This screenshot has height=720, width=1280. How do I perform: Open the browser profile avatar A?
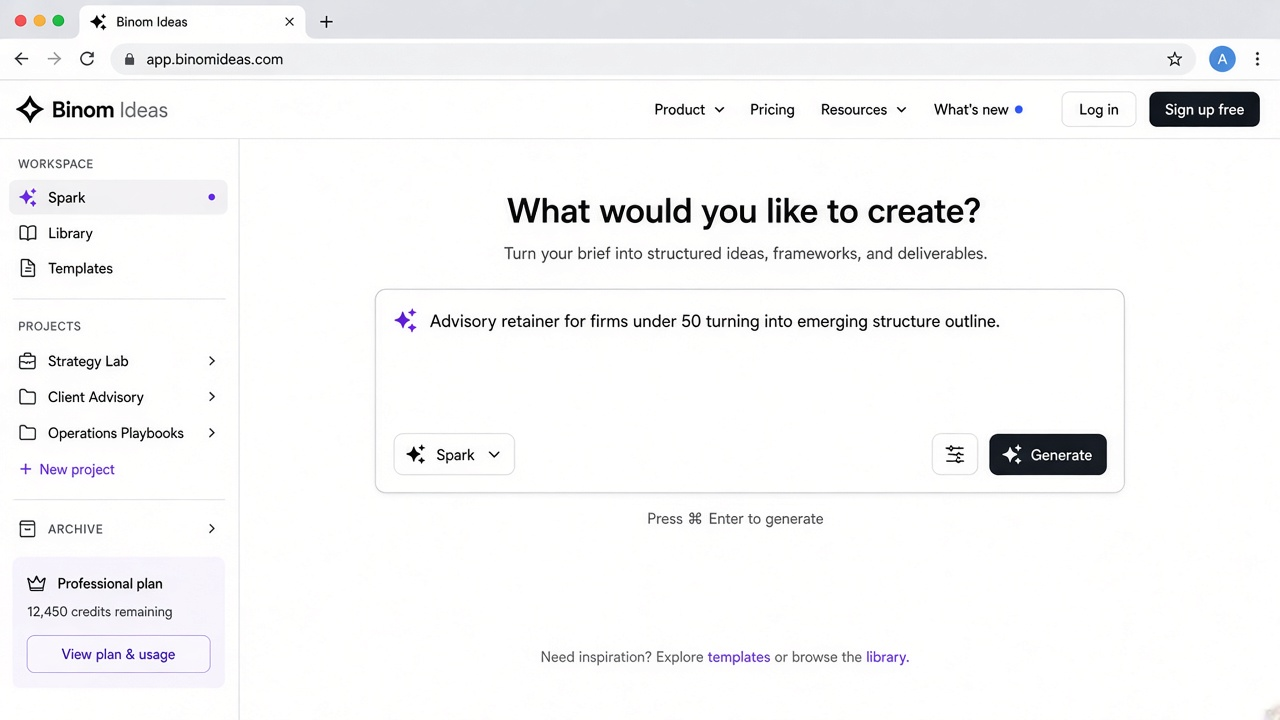(x=1222, y=59)
